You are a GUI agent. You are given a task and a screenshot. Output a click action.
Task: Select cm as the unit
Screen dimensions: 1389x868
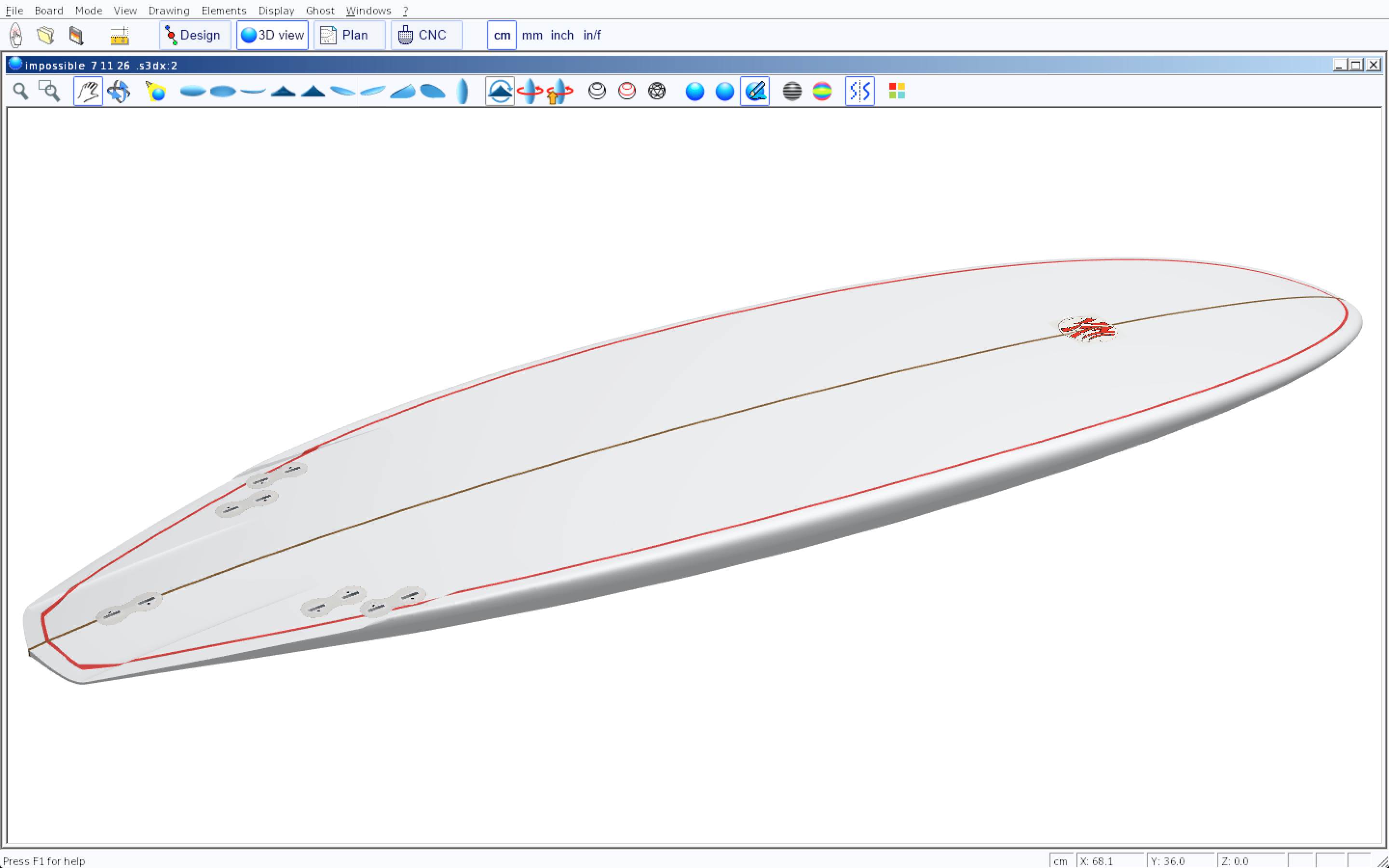click(502, 36)
